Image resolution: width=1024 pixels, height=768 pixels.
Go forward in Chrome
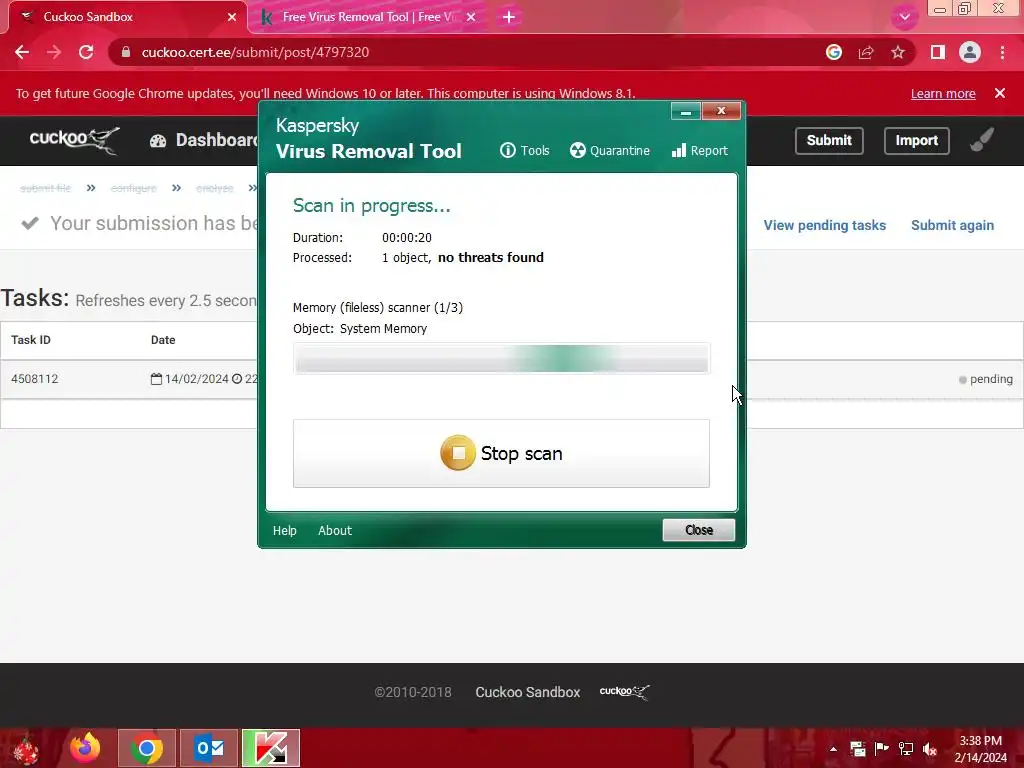pos(54,52)
